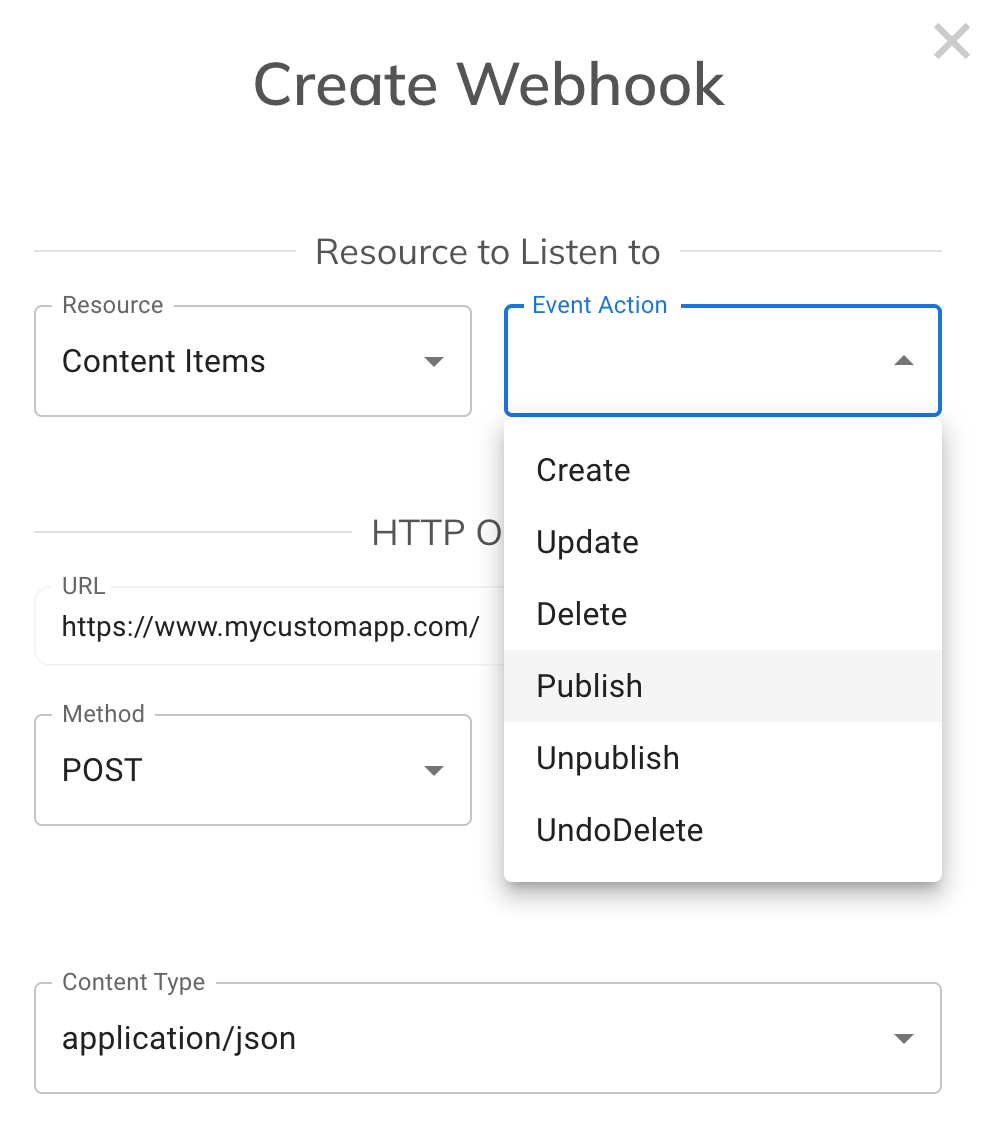Click the Content Type caret icon

(x=903, y=1039)
